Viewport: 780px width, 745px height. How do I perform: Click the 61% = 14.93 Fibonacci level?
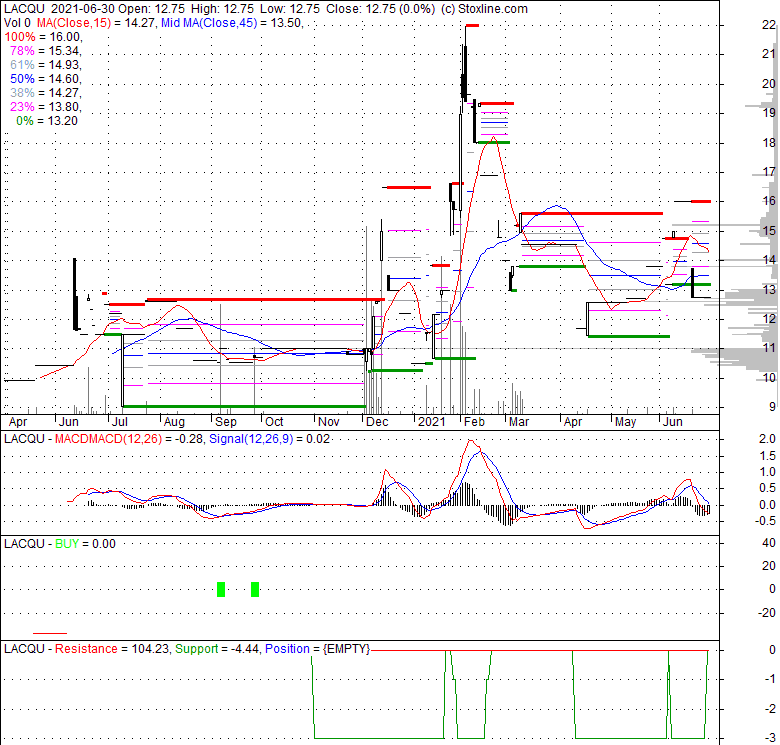pos(46,65)
